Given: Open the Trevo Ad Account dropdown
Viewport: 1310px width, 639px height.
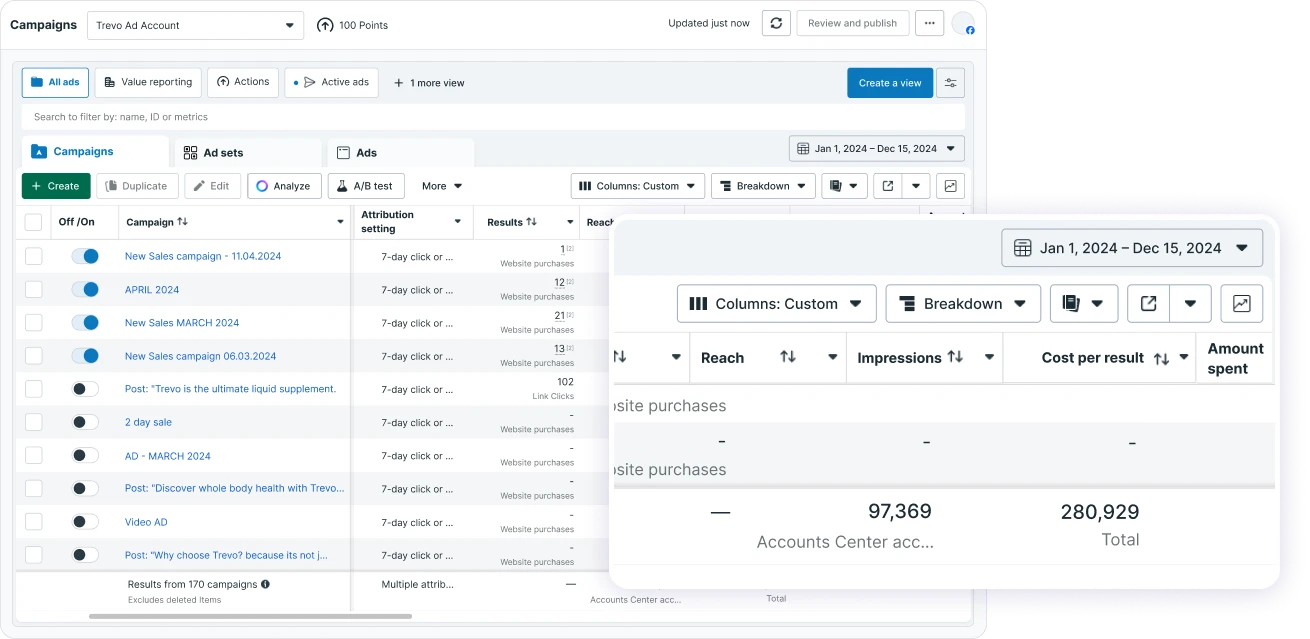Looking at the screenshot, I should click(195, 25).
